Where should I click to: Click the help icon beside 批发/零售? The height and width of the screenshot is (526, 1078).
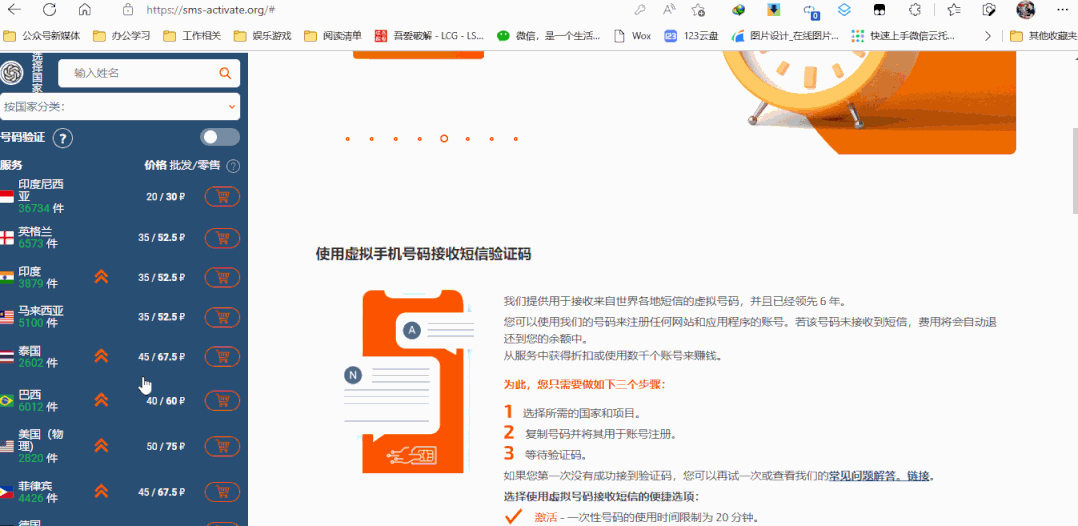234,166
